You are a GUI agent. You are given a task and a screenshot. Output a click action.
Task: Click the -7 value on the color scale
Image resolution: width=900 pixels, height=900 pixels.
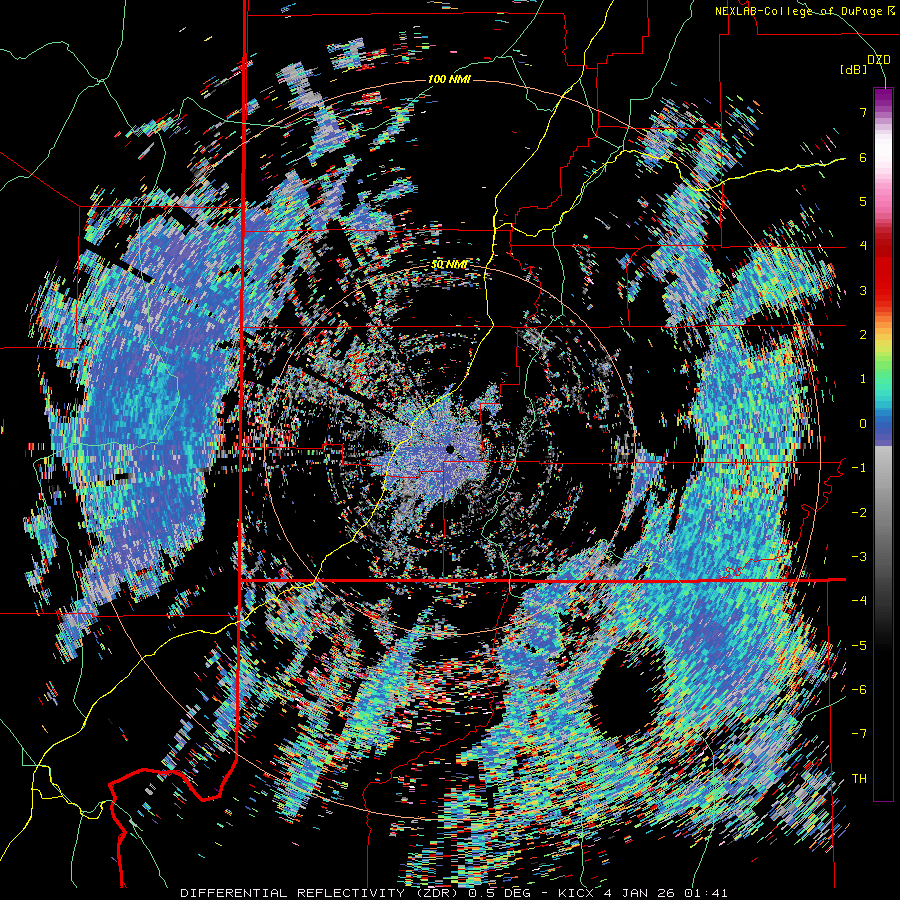click(859, 734)
